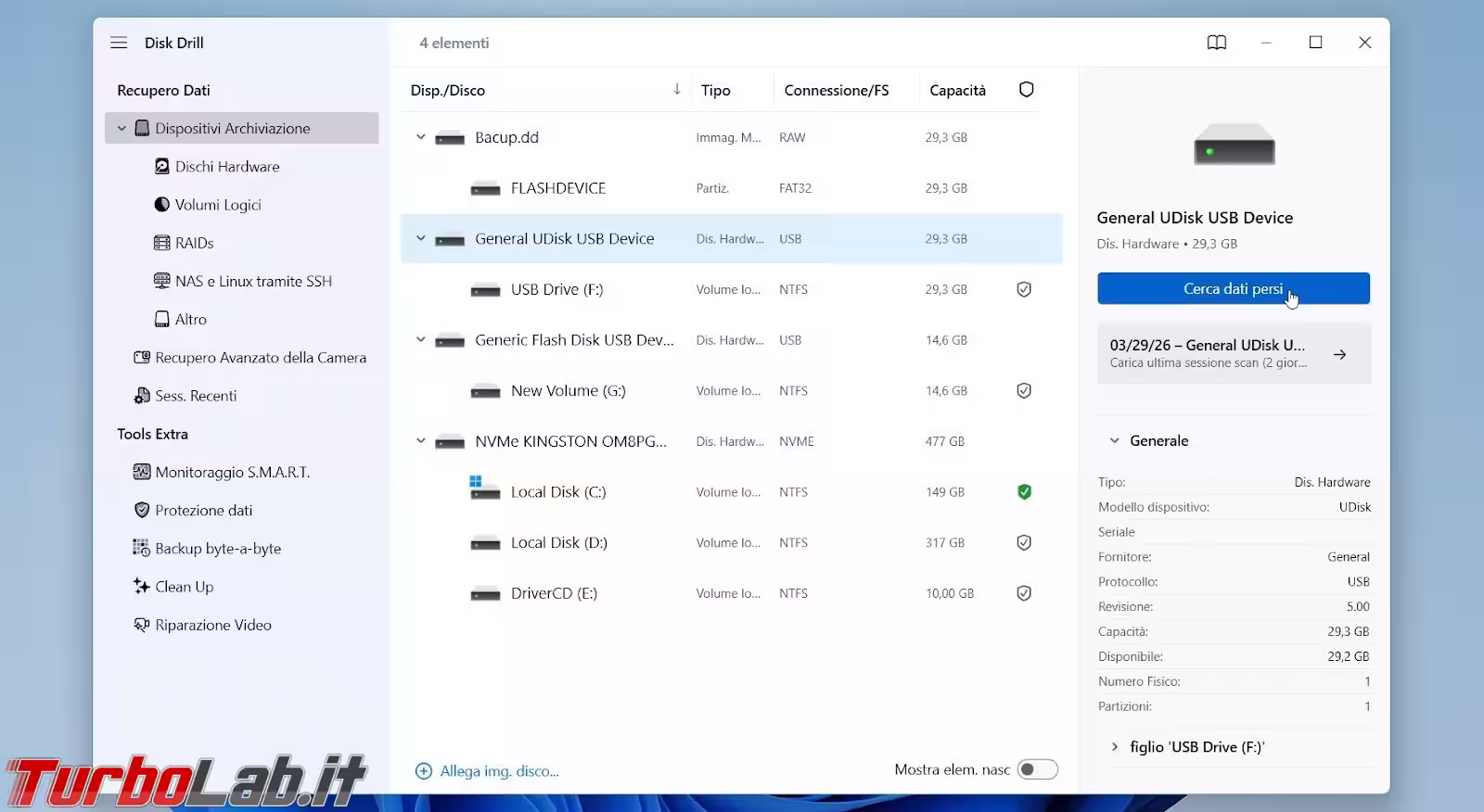Open Riparazione Video tool
The height and width of the screenshot is (812, 1484).
pyautogui.click(x=213, y=625)
